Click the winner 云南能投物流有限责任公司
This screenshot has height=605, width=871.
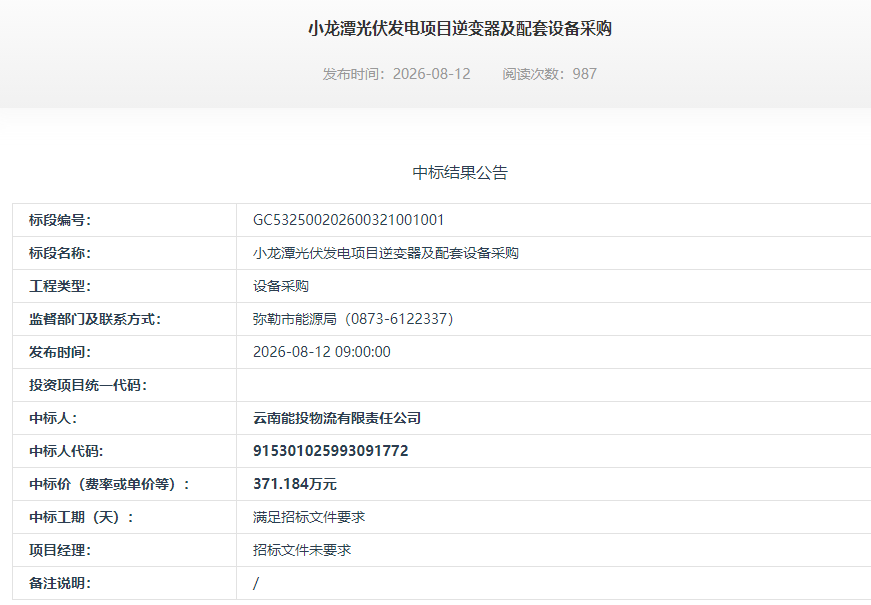tap(337, 418)
